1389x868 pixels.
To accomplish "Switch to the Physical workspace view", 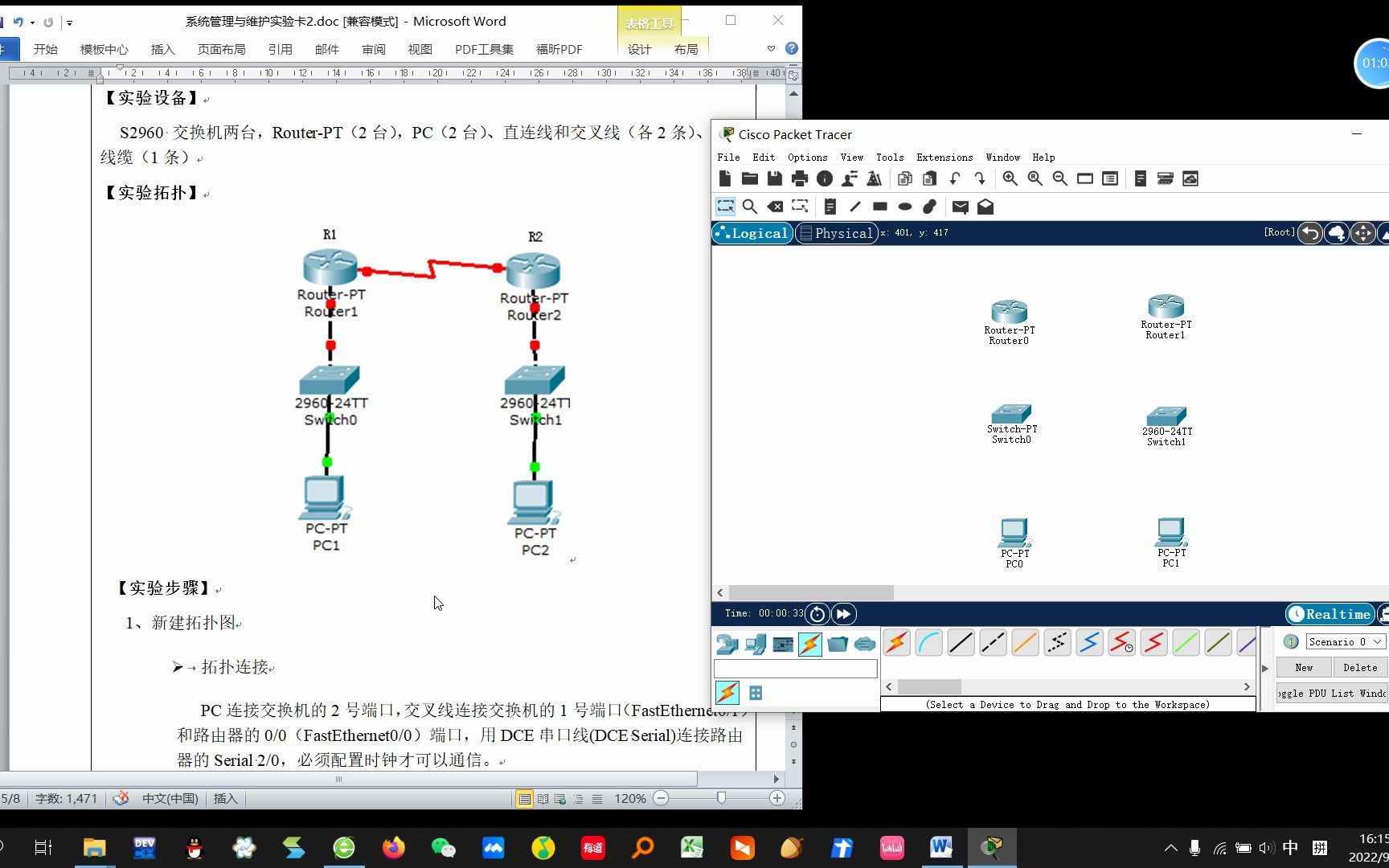I will coord(837,233).
